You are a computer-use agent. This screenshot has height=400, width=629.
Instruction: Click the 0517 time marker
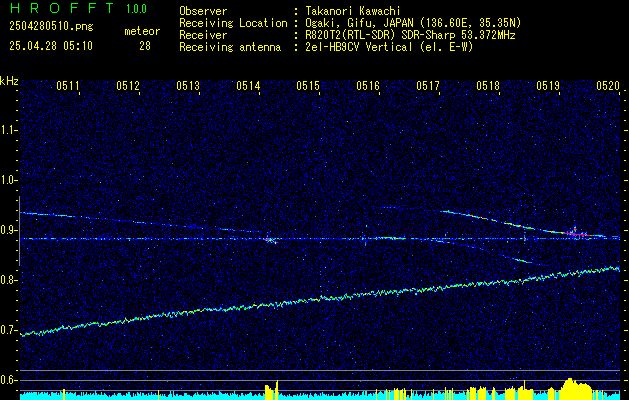click(428, 85)
